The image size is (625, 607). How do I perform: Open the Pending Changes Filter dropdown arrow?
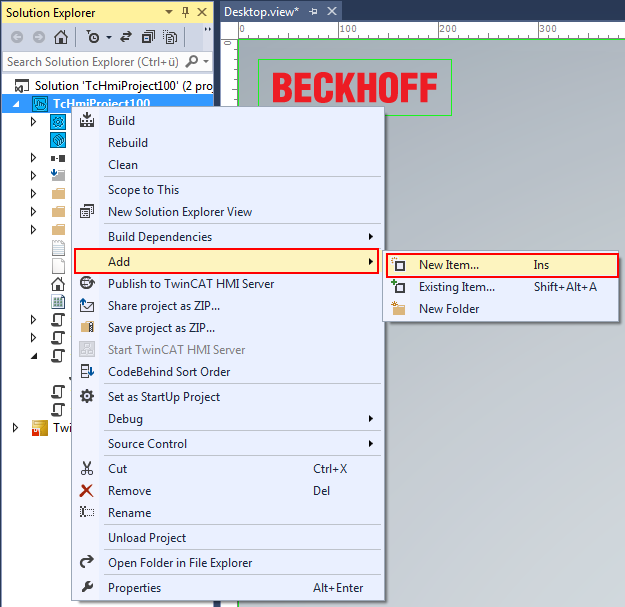[109, 37]
